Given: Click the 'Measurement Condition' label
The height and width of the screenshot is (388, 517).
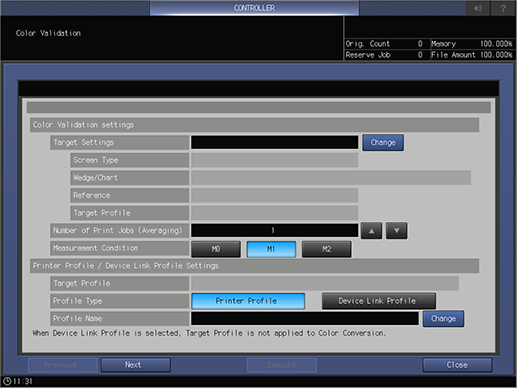Looking at the screenshot, I should tap(120, 248).
